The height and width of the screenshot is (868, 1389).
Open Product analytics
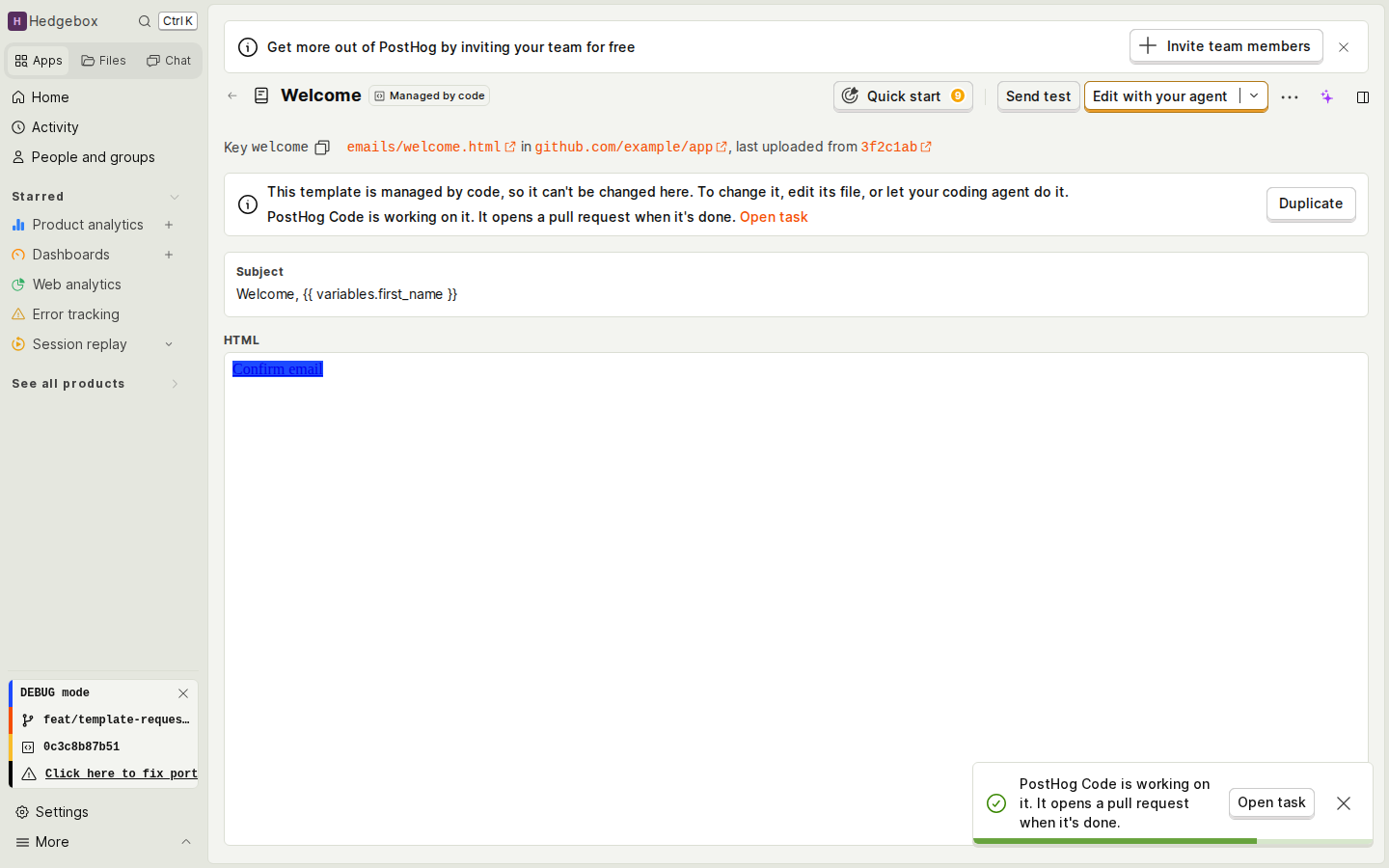pos(88,225)
